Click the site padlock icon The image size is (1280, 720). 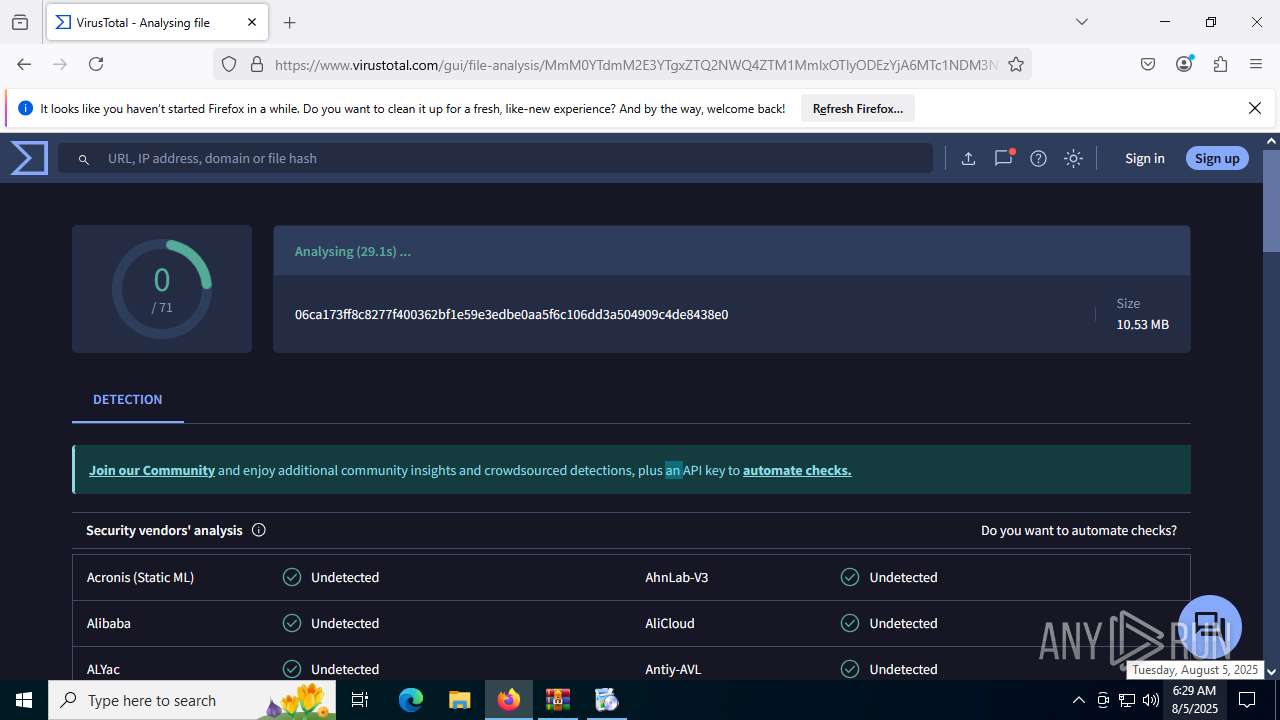point(257,64)
